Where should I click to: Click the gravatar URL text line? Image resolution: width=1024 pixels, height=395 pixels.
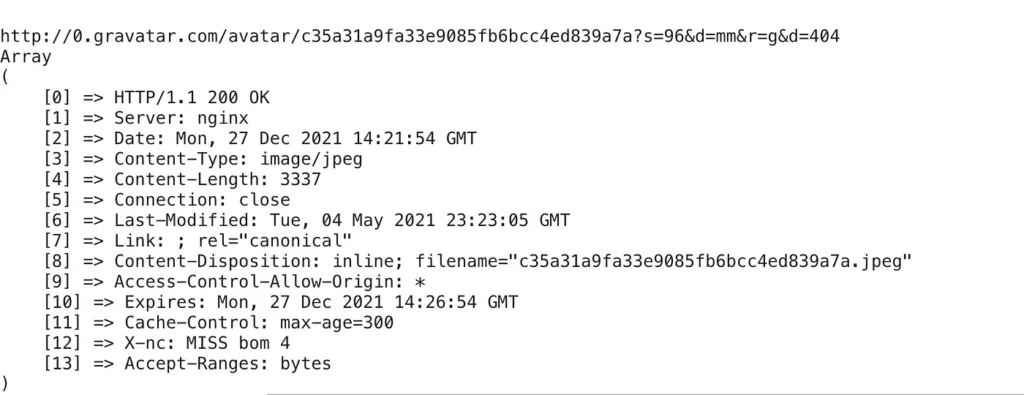[420, 37]
